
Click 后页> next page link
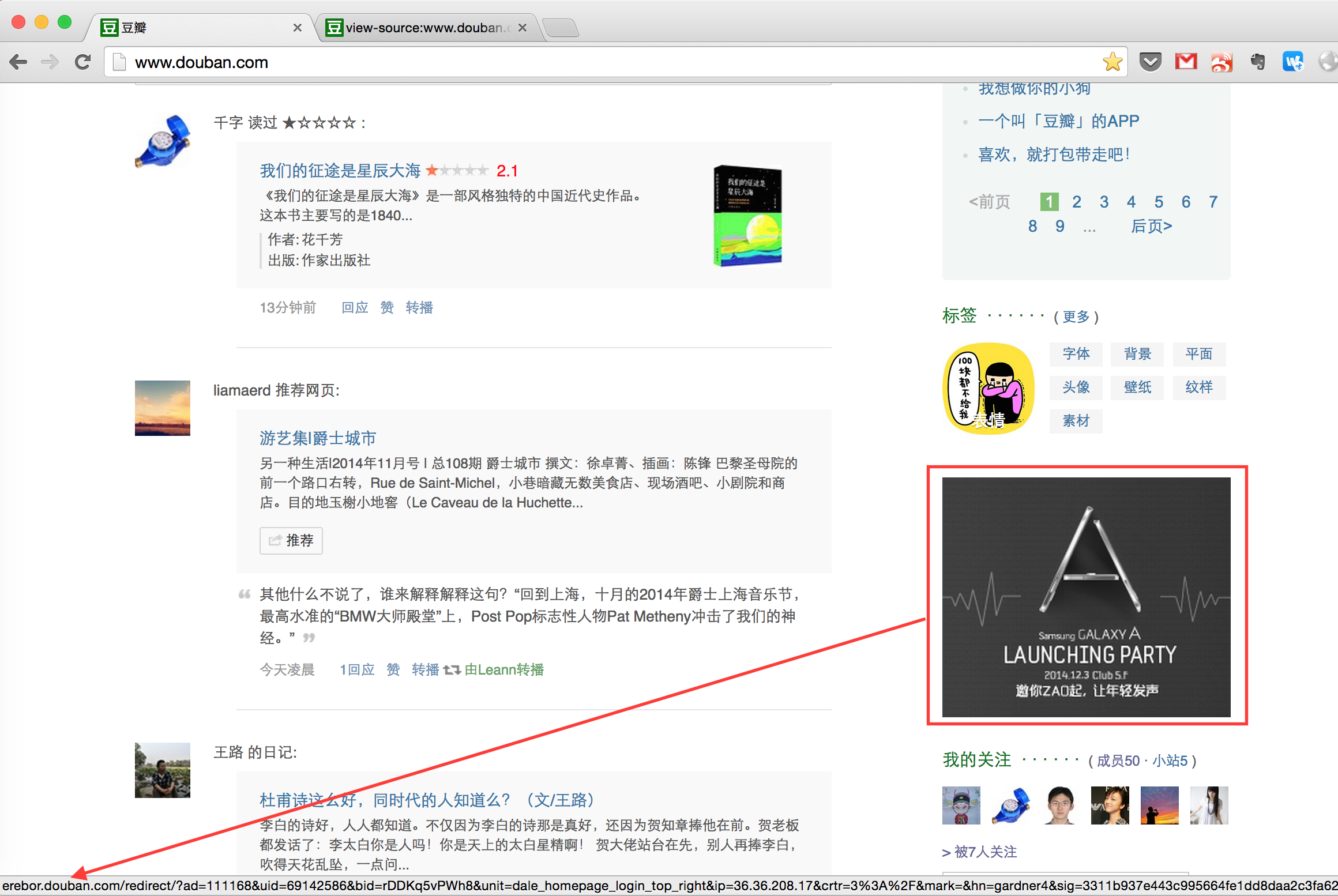(1151, 226)
